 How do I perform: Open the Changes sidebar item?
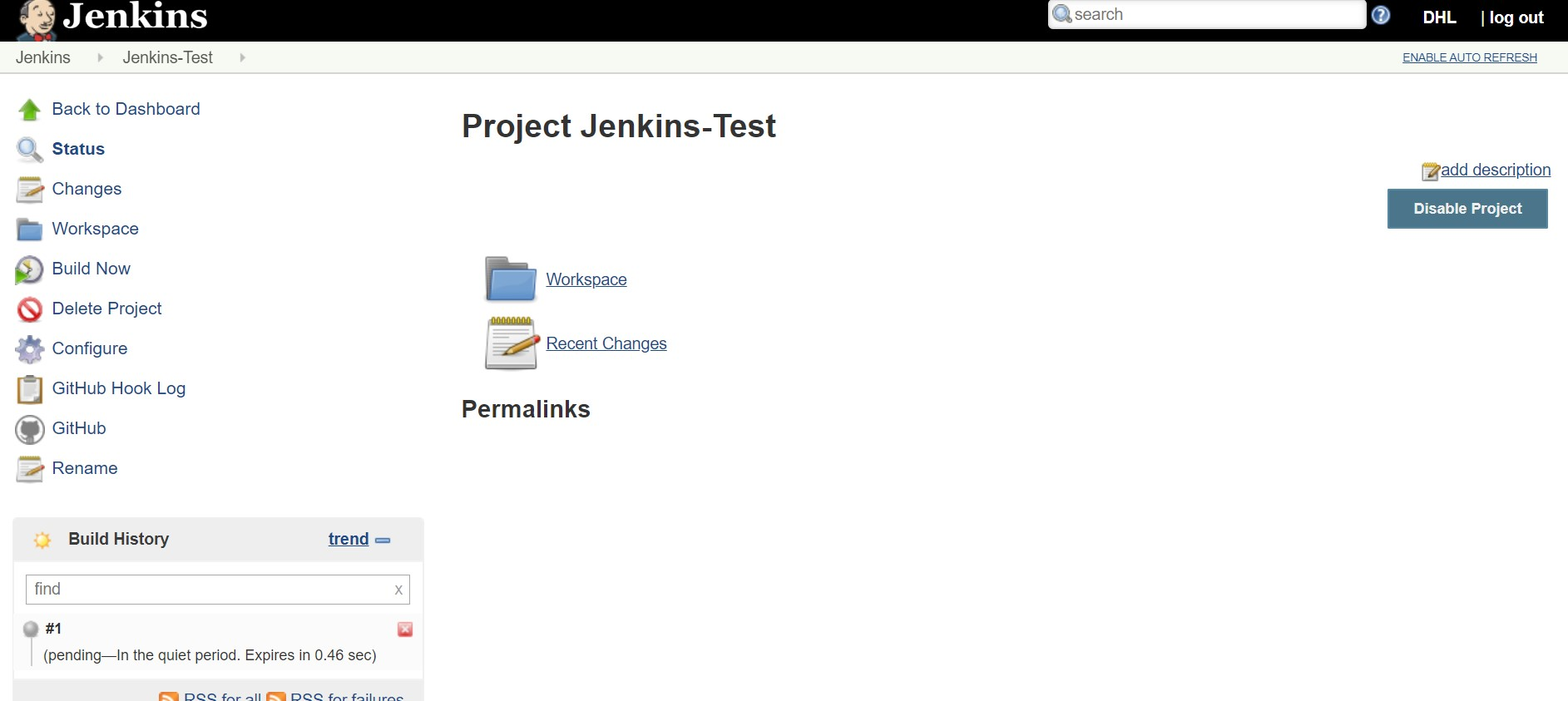tap(87, 189)
